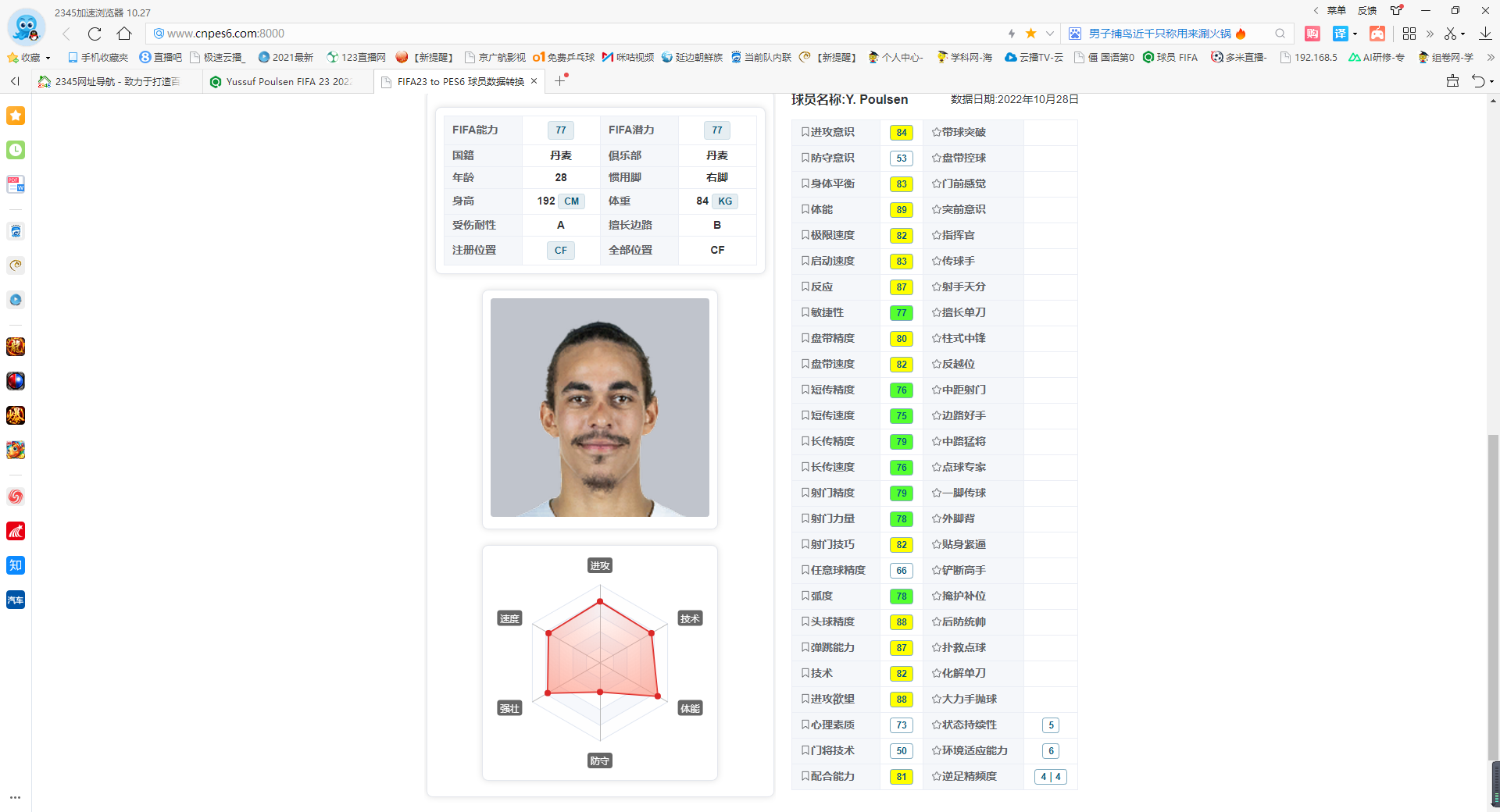1500x812 pixels.
Task: Click the 防守意识 value 53 badge
Action: (902, 158)
